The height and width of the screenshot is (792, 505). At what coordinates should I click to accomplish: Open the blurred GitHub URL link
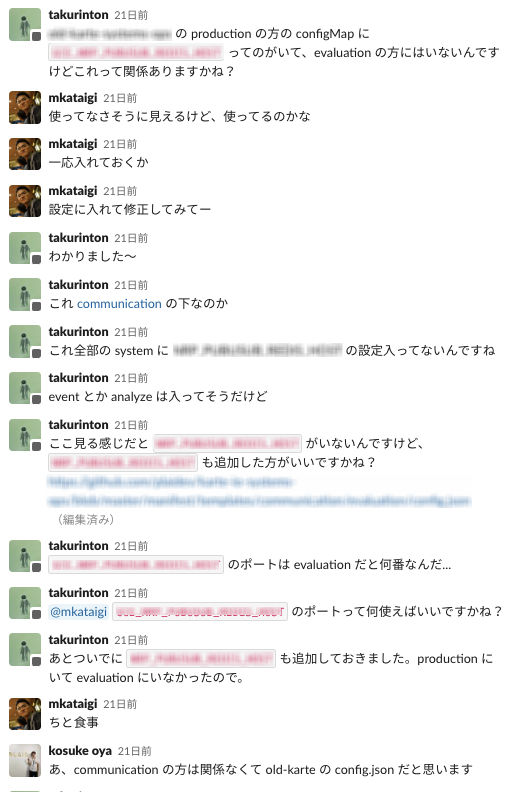259,491
